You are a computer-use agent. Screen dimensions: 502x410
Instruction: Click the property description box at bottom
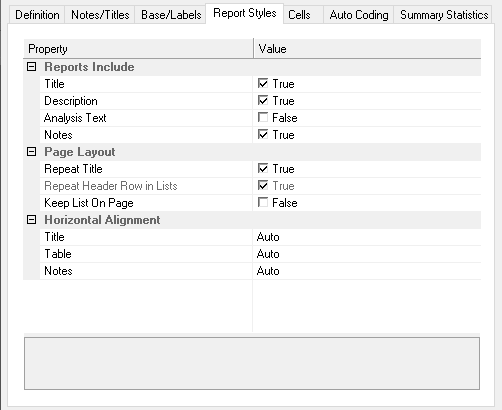tap(252, 363)
